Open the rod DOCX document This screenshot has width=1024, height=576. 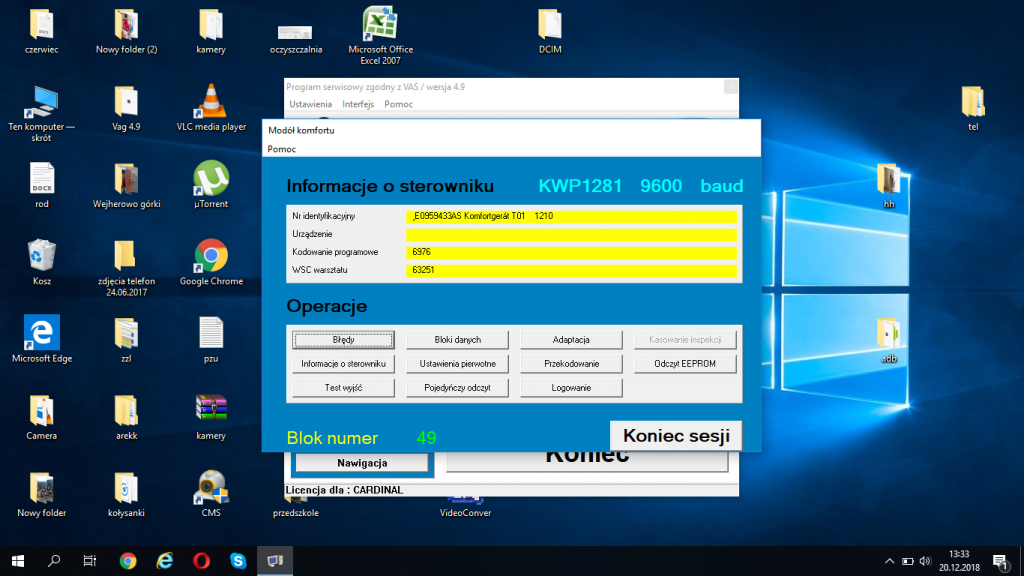42,179
